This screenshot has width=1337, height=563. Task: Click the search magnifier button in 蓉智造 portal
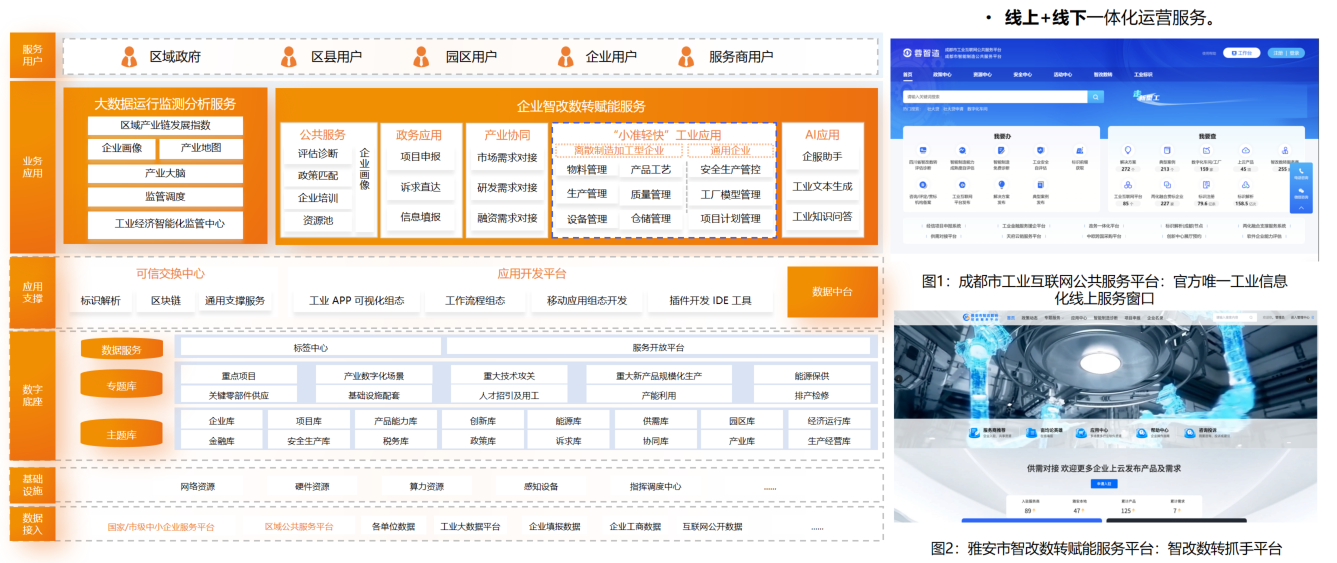point(1096,97)
